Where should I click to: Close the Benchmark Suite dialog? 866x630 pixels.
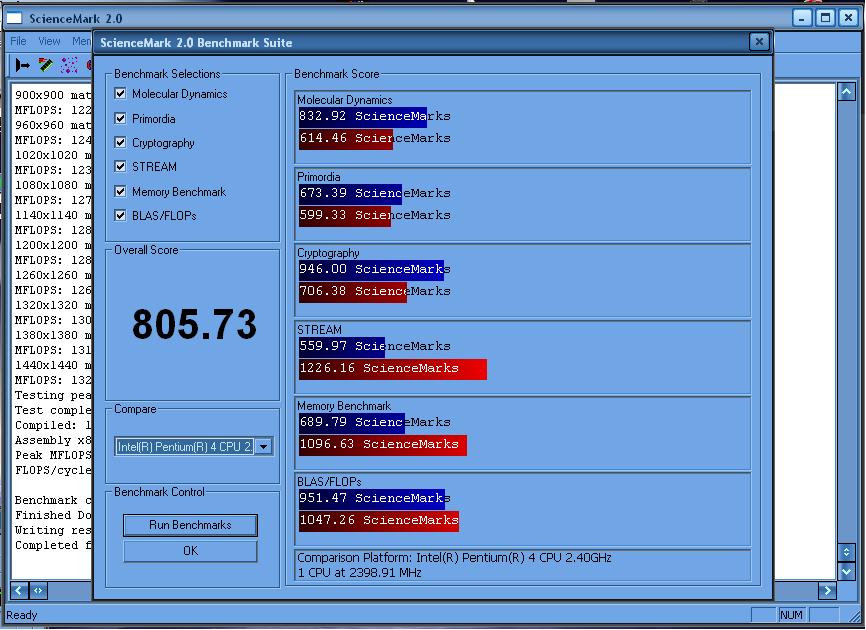point(759,41)
